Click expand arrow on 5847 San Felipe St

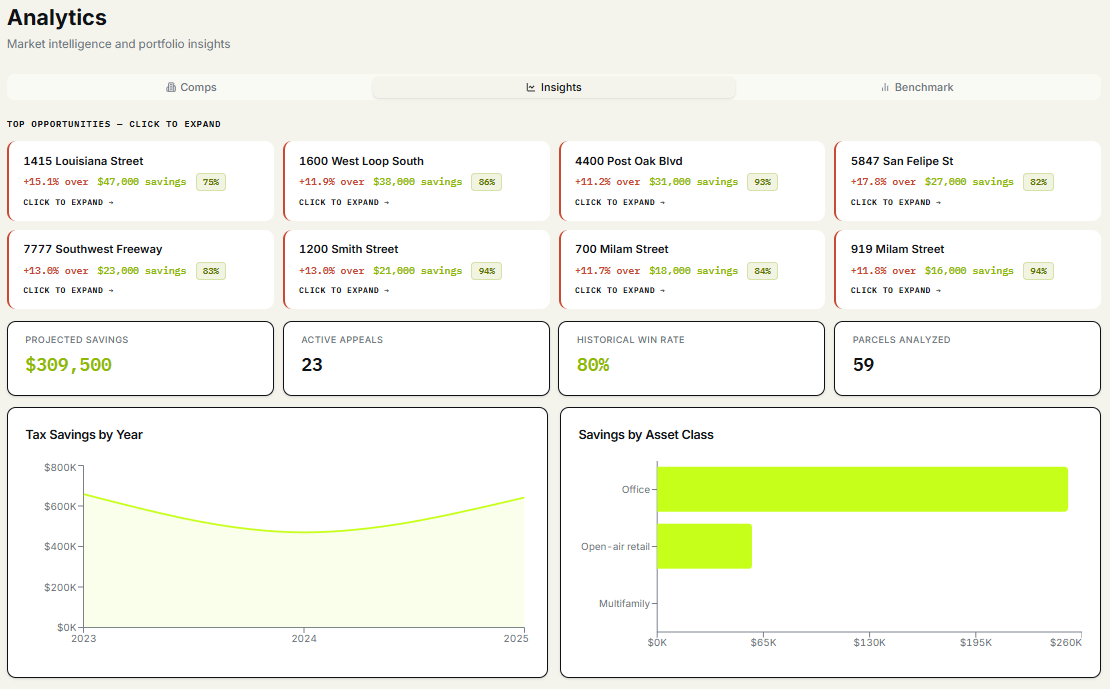[939, 203]
